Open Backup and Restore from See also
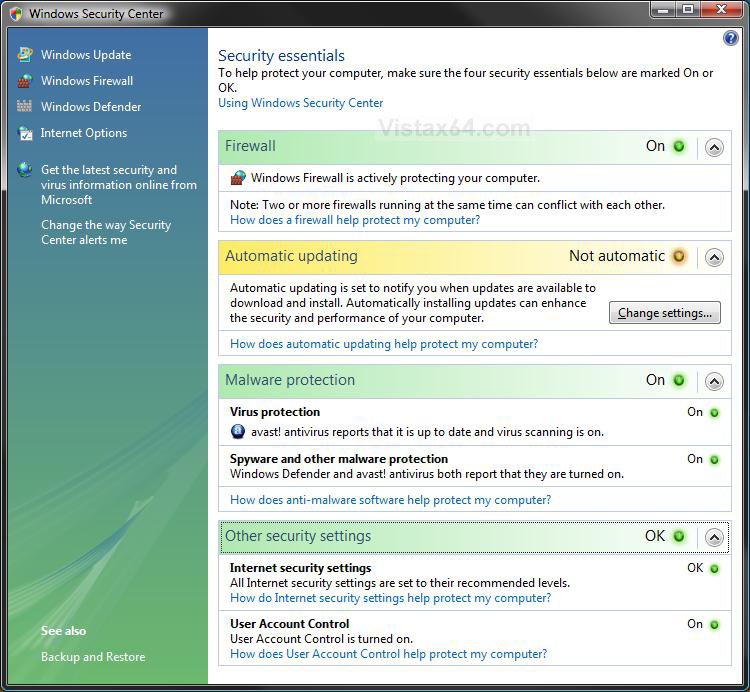The image size is (750, 692). point(93,657)
